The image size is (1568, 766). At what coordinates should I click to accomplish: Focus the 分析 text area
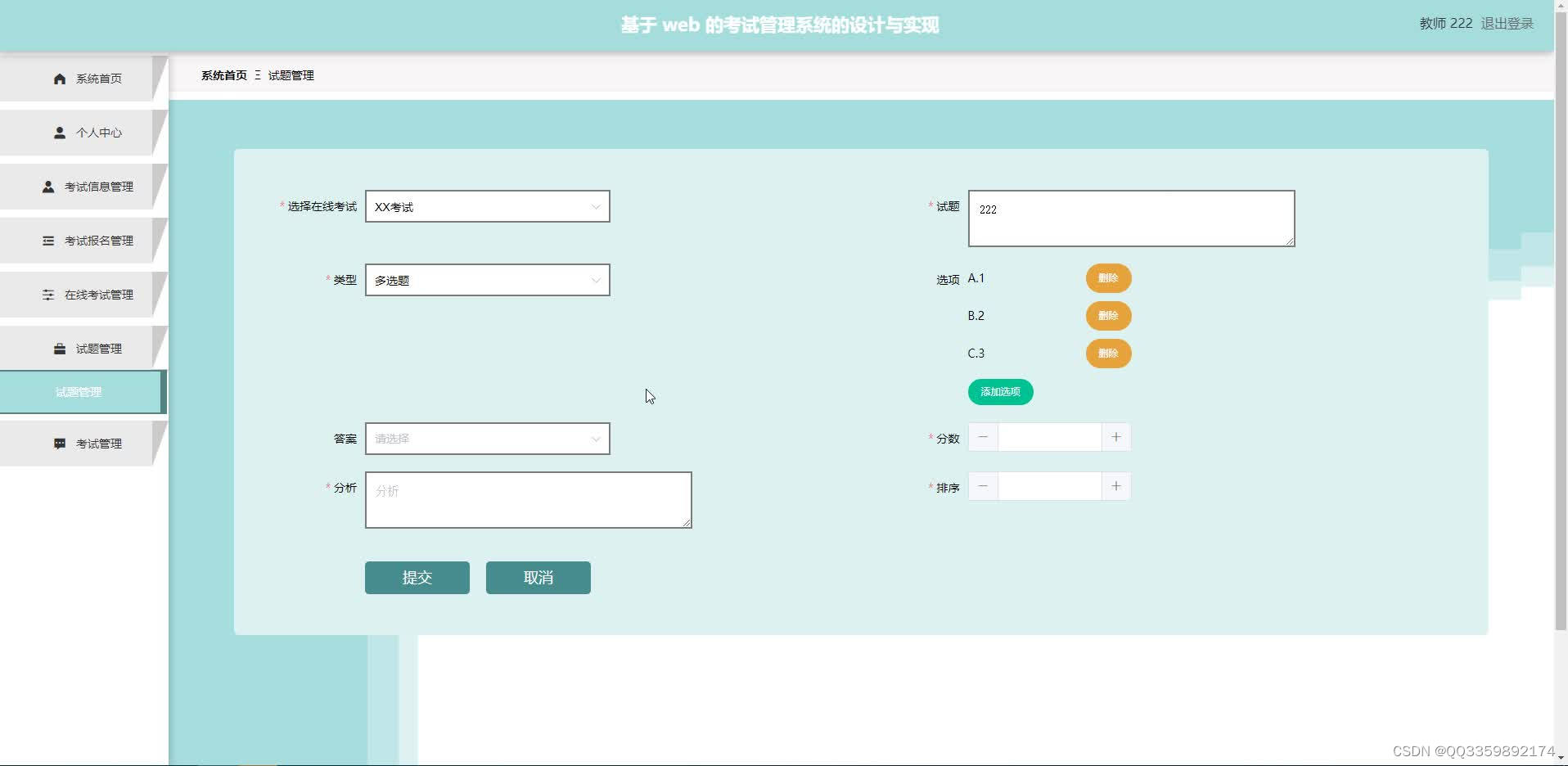528,500
